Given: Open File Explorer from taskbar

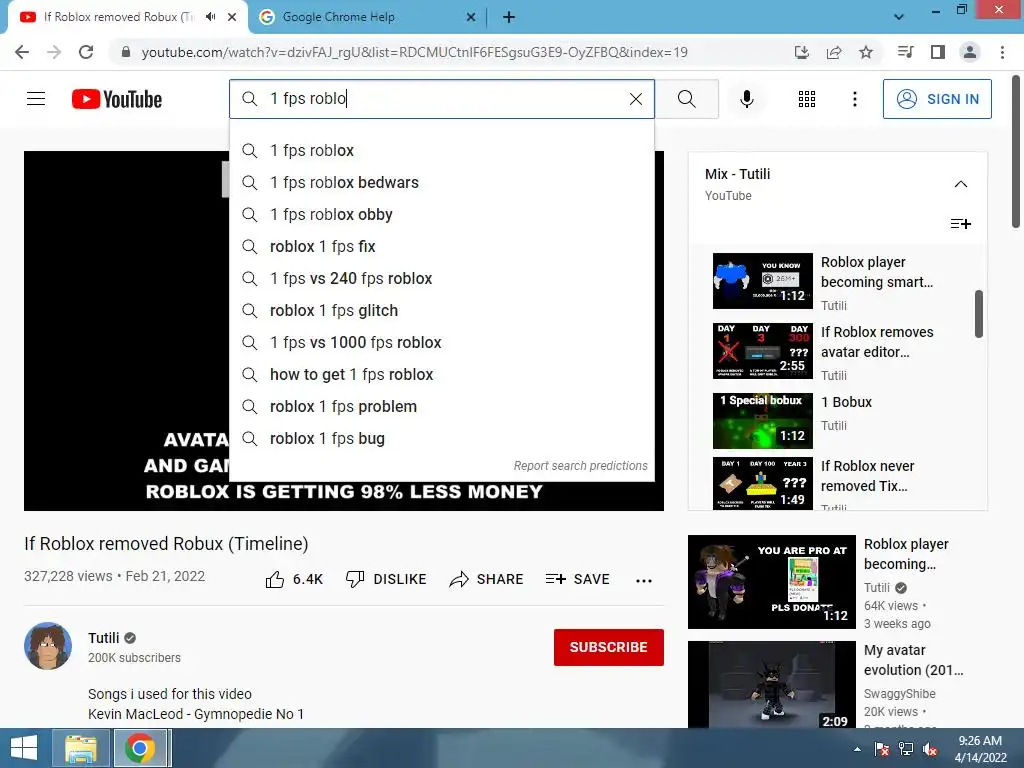Looking at the screenshot, I should click(x=81, y=748).
